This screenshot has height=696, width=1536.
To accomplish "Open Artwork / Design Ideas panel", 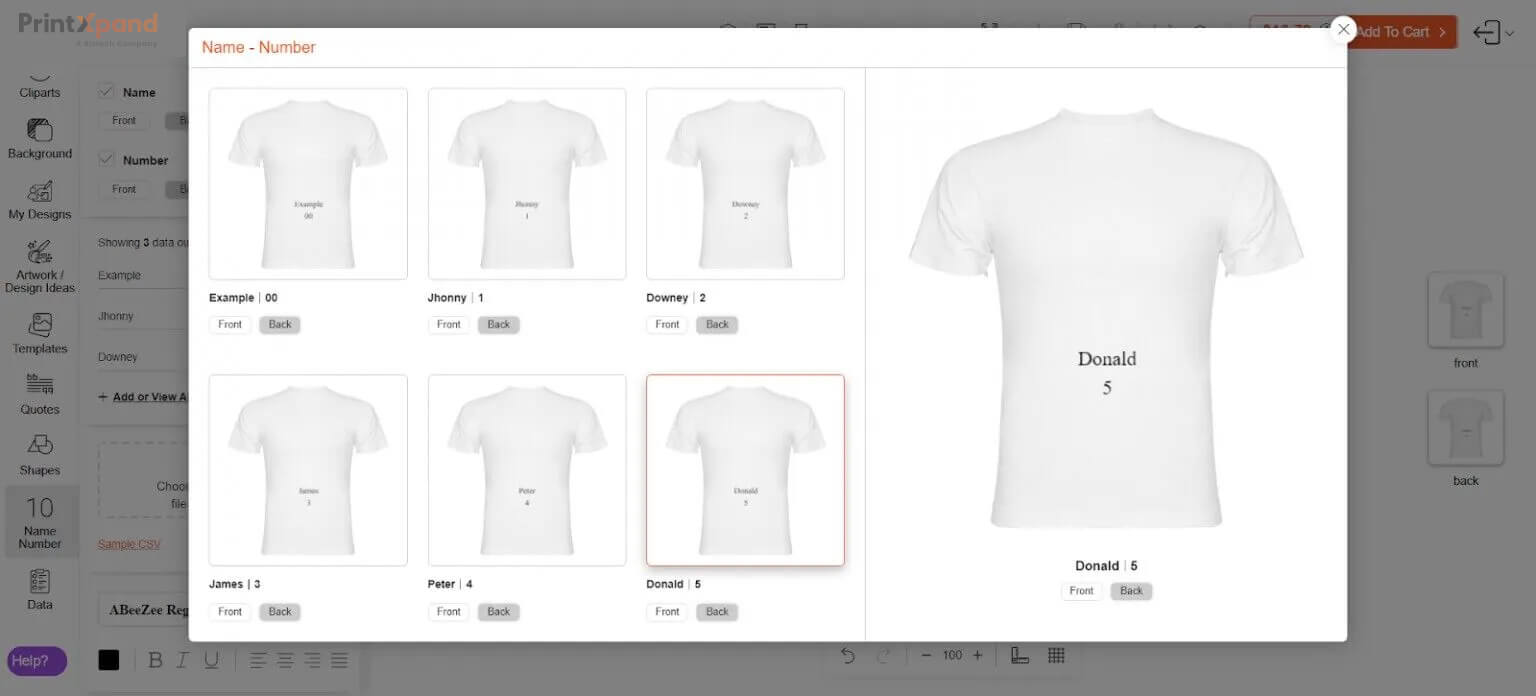I will pyautogui.click(x=39, y=266).
